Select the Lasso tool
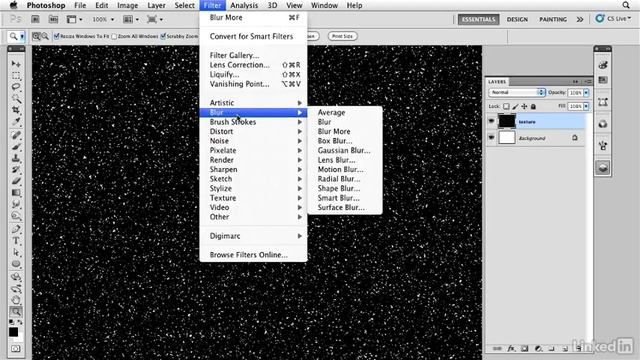 [x=16, y=87]
